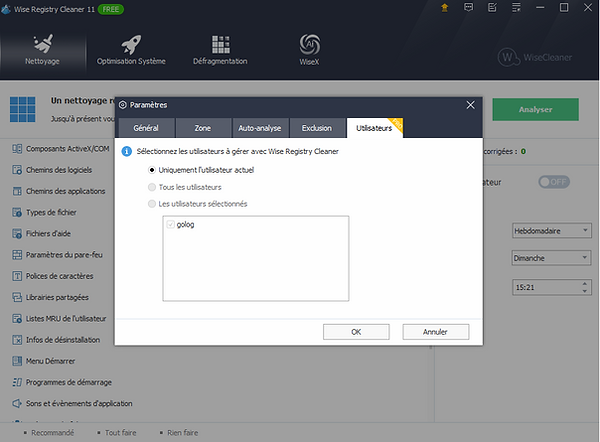Click the Menu Démarrer icon
The image size is (600, 442).
click(x=17, y=361)
